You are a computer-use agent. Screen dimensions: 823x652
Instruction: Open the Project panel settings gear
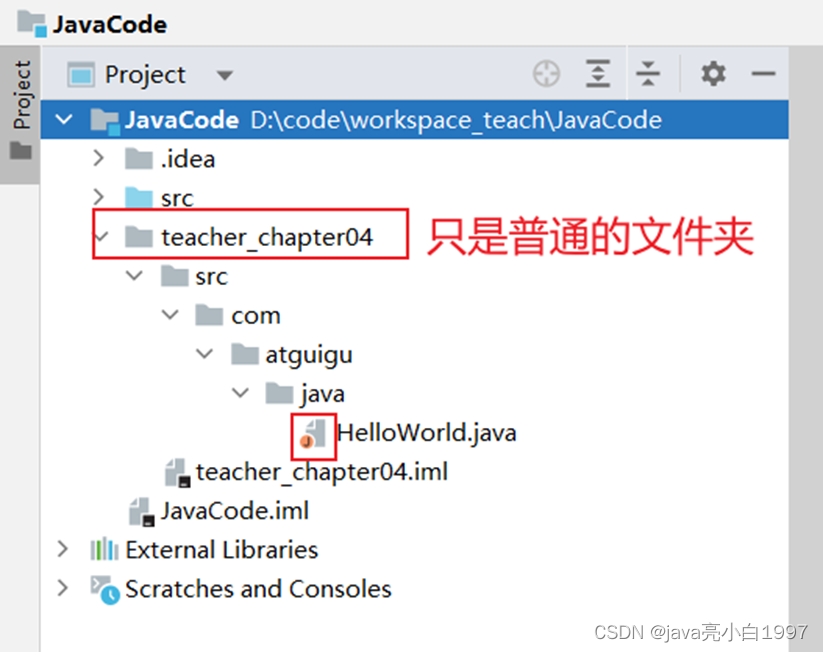pyautogui.click(x=713, y=73)
